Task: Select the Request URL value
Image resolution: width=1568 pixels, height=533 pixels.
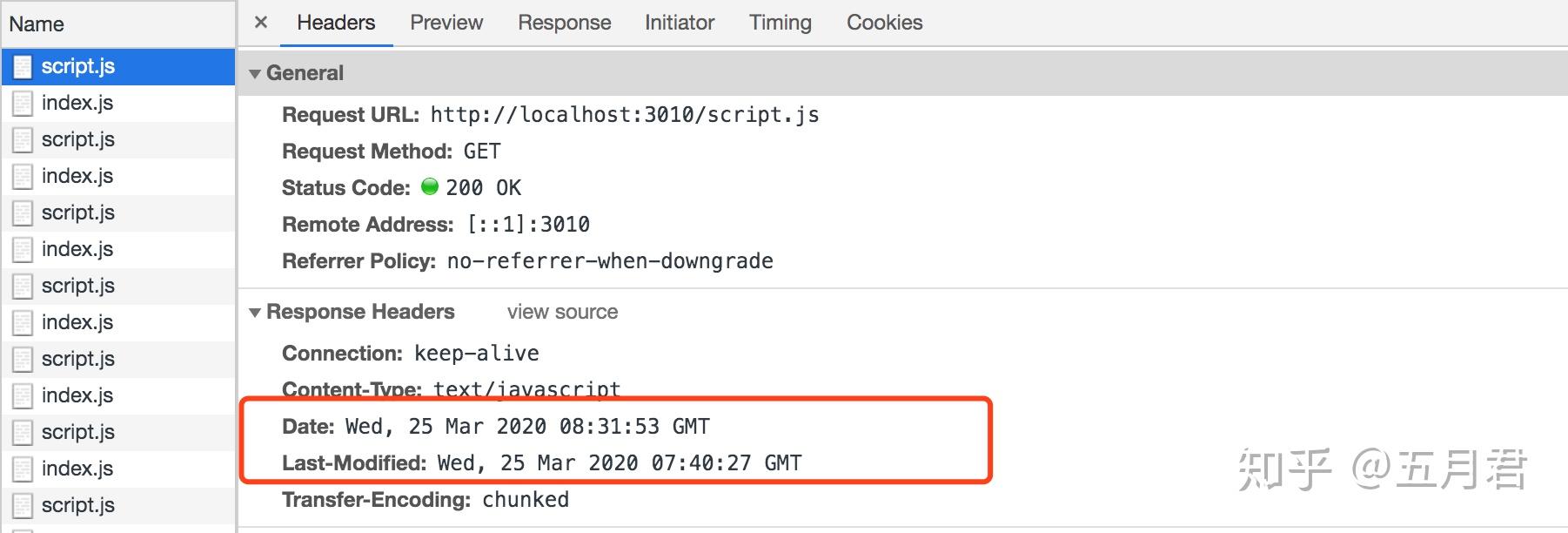Action: click(625, 115)
